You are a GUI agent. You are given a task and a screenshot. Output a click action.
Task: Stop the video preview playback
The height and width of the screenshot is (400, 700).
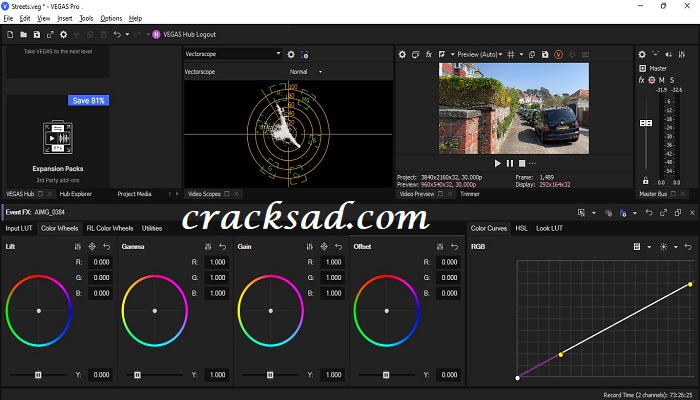tap(522, 163)
